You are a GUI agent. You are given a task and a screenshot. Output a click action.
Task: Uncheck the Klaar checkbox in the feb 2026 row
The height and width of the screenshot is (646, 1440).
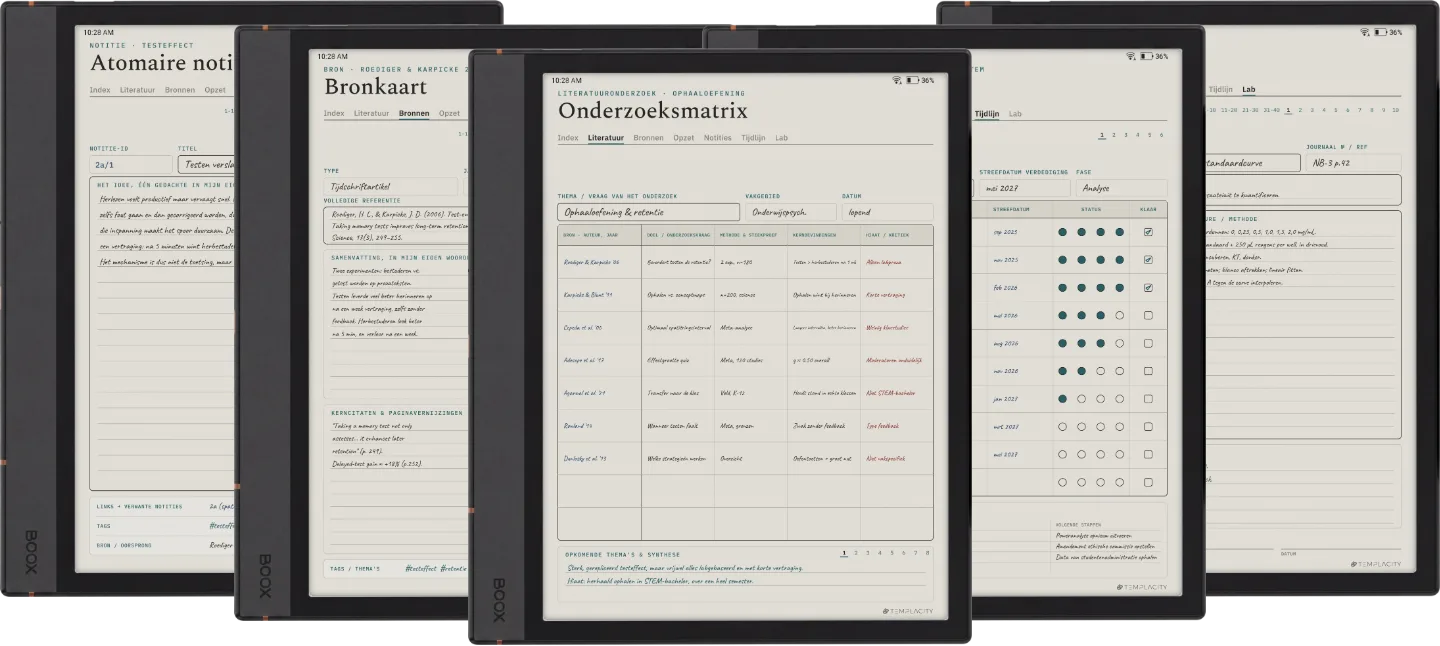tap(1148, 288)
